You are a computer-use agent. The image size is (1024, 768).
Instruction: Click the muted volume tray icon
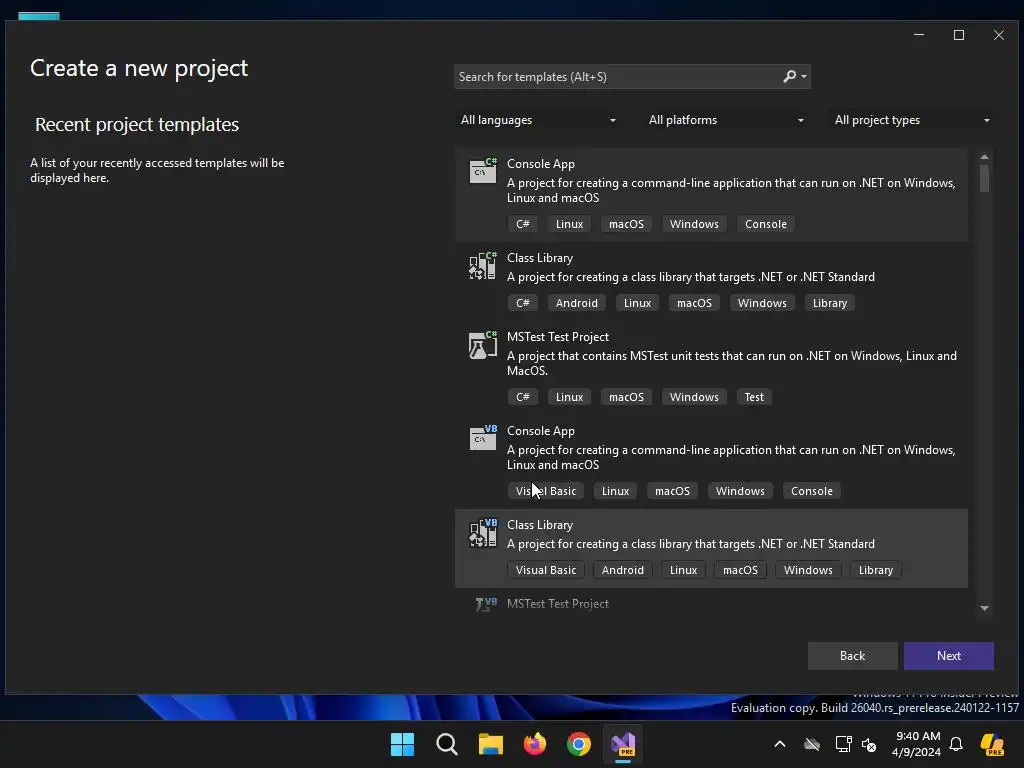click(869, 744)
